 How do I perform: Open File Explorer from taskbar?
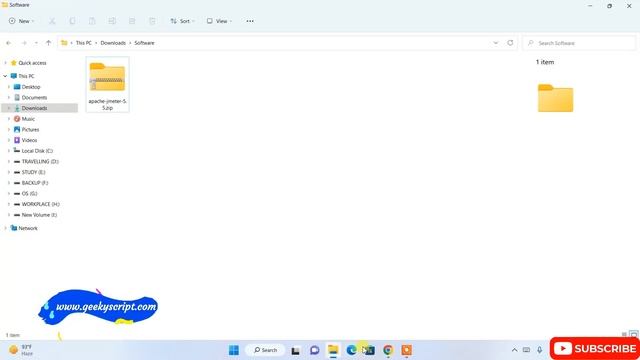(333, 350)
